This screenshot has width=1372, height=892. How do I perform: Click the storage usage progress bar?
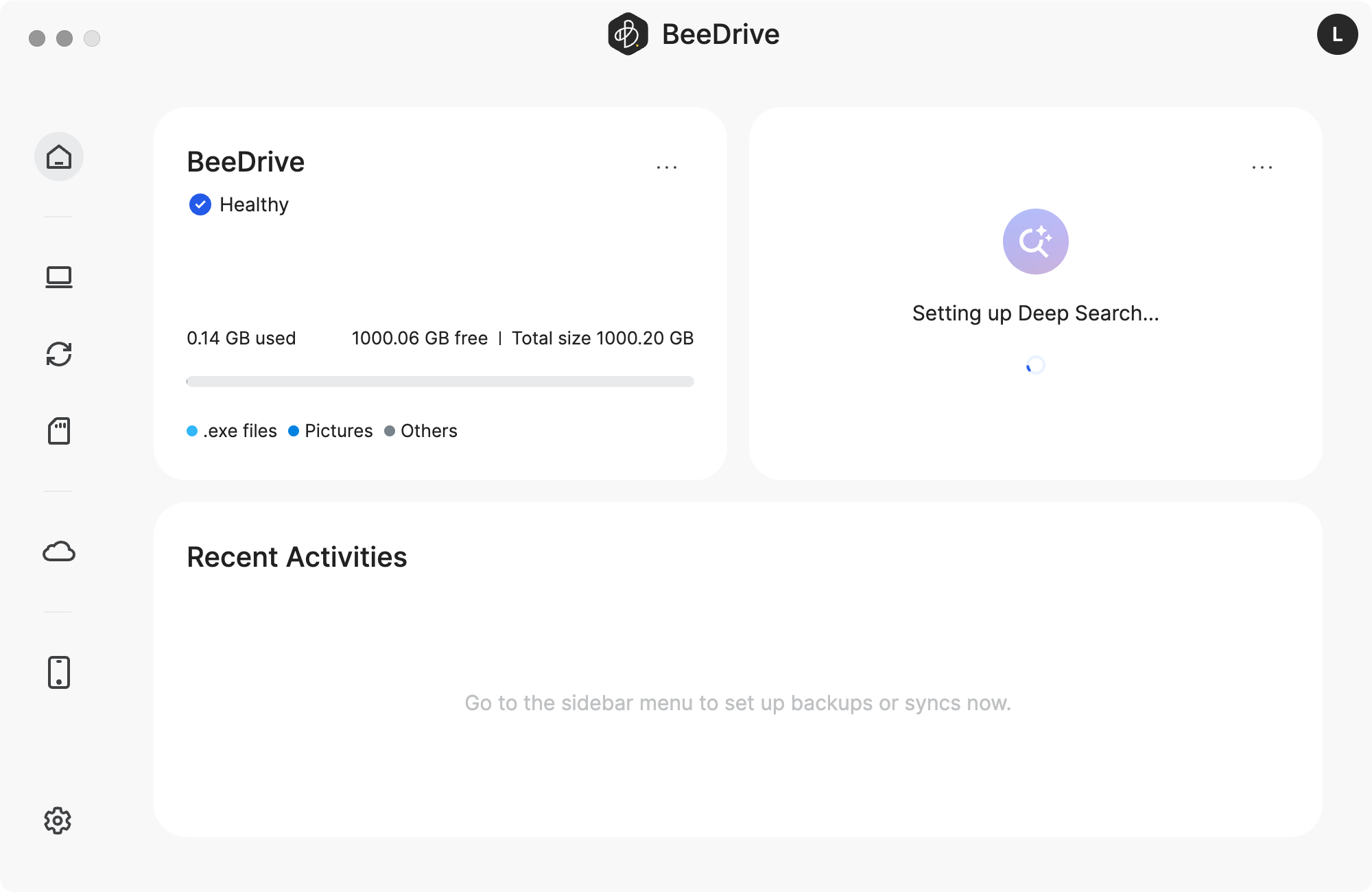coord(440,382)
